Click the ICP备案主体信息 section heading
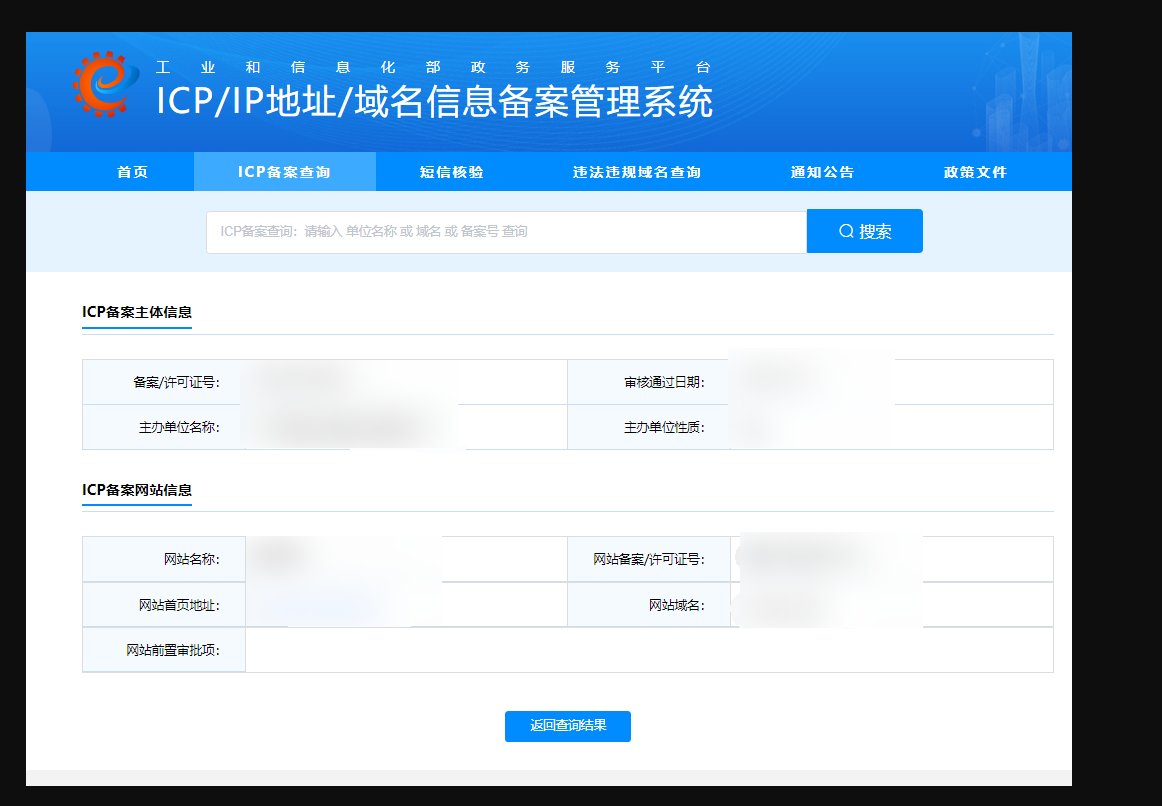The width and height of the screenshot is (1162, 806). click(x=137, y=312)
